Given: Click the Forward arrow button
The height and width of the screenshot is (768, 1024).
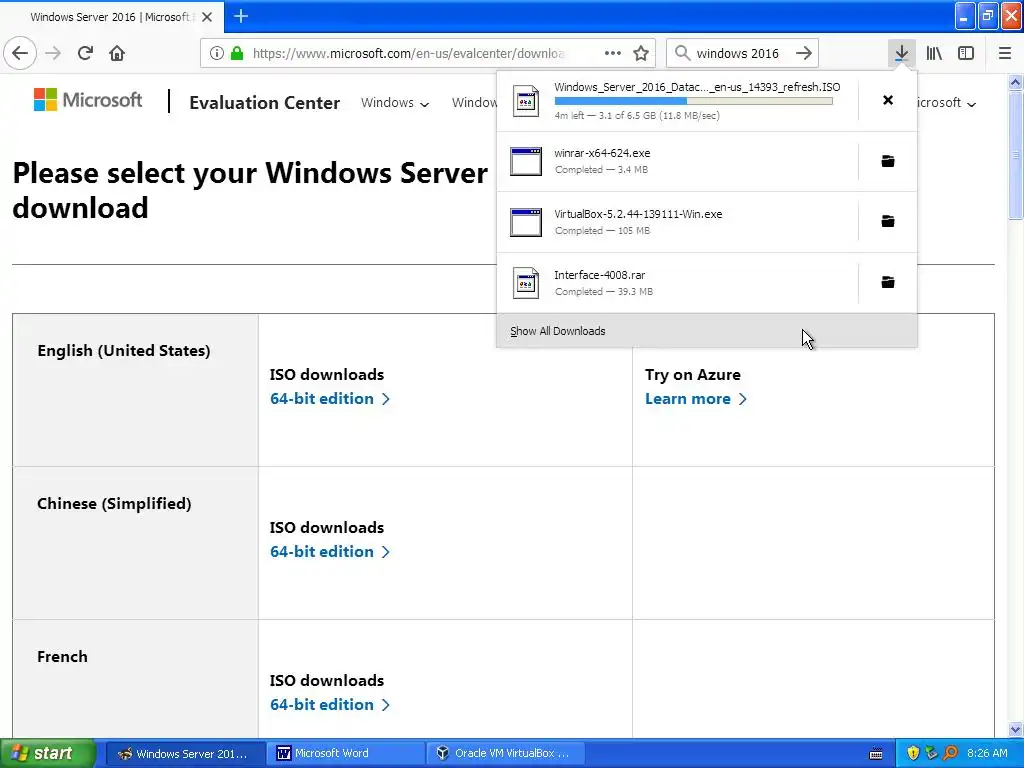Looking at the screenshot, I should (x=54, y=53).
